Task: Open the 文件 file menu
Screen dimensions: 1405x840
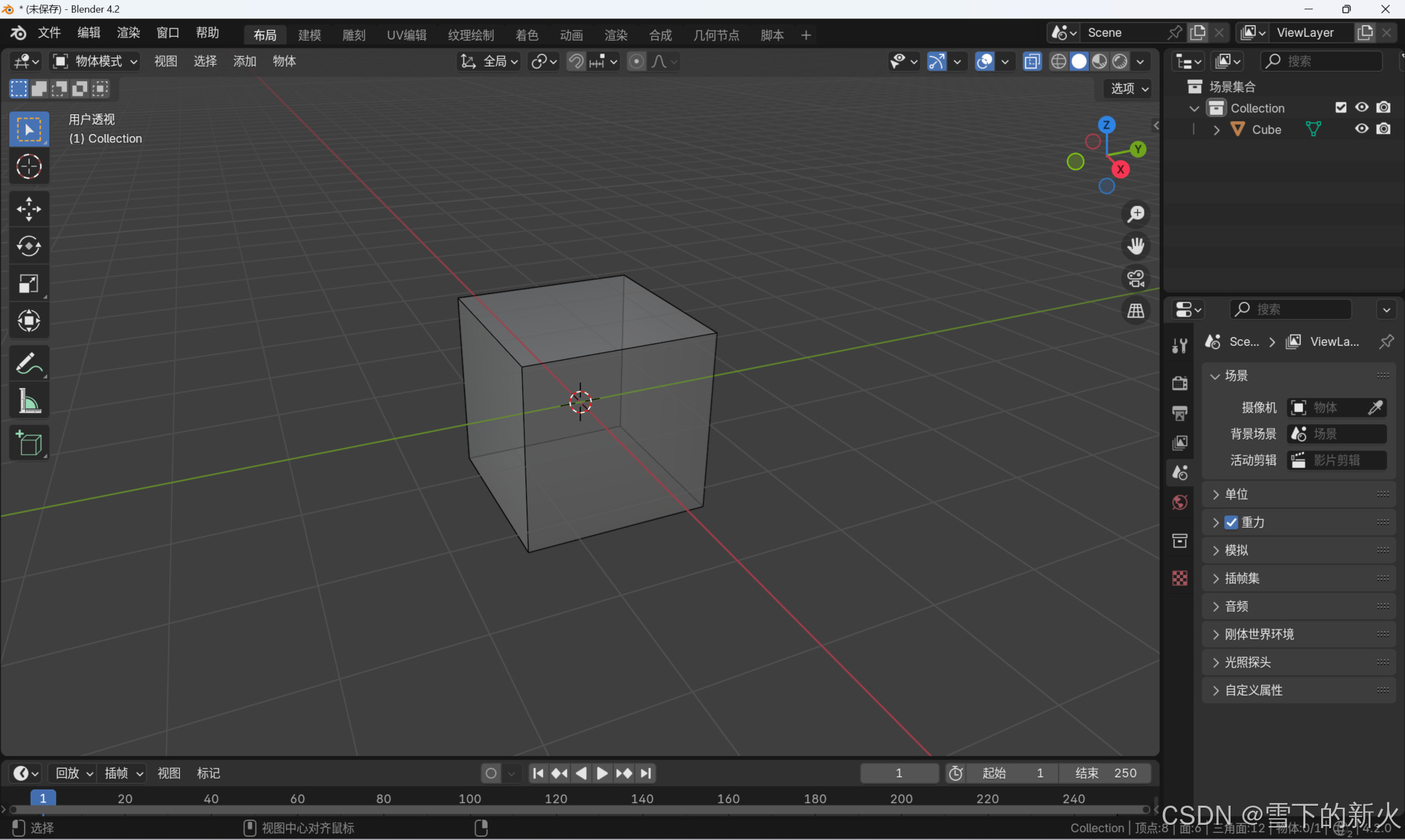Action: (x=49, y=33)
